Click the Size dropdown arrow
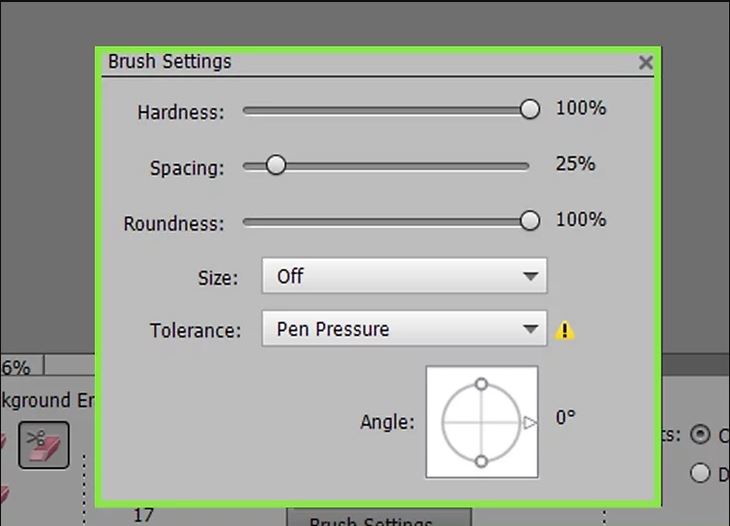 coord(530,276)
